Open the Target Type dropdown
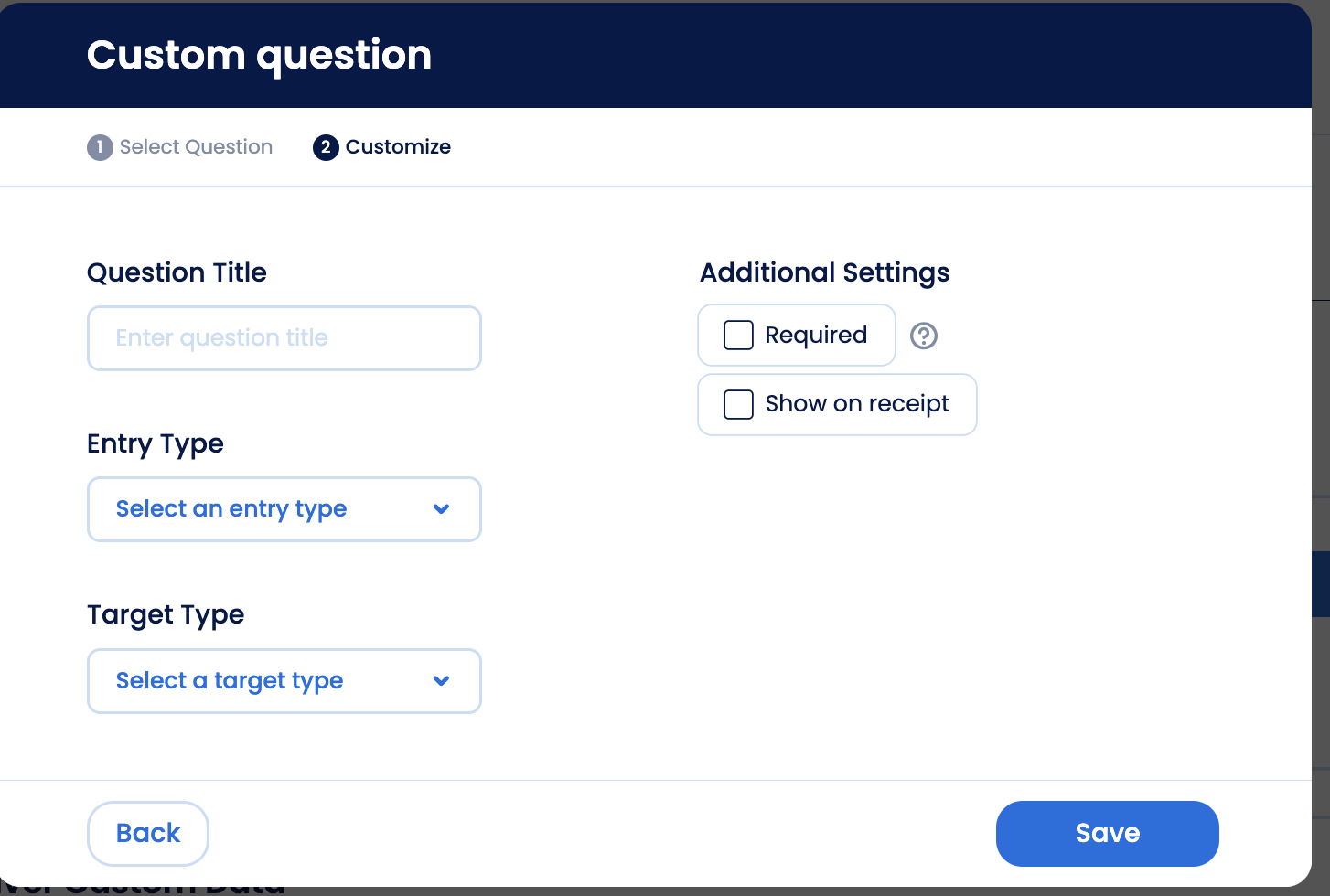The width and height of the screenshot is (1330, 896). coord(284,681)
